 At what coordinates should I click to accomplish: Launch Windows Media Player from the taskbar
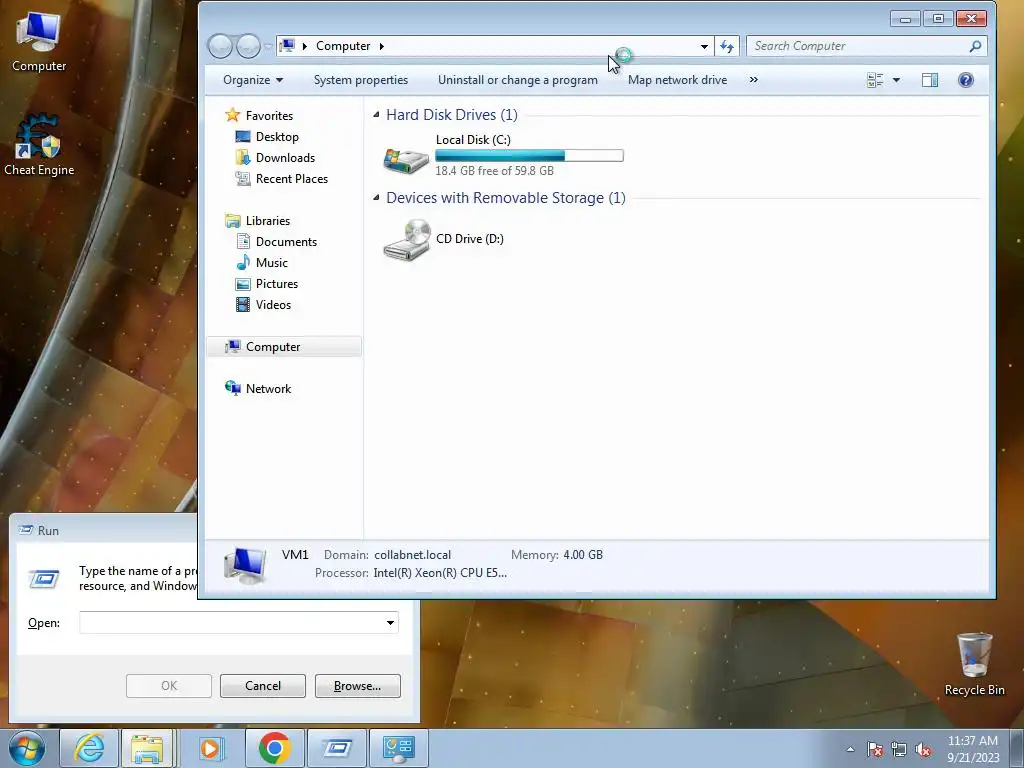coord(210,748)
